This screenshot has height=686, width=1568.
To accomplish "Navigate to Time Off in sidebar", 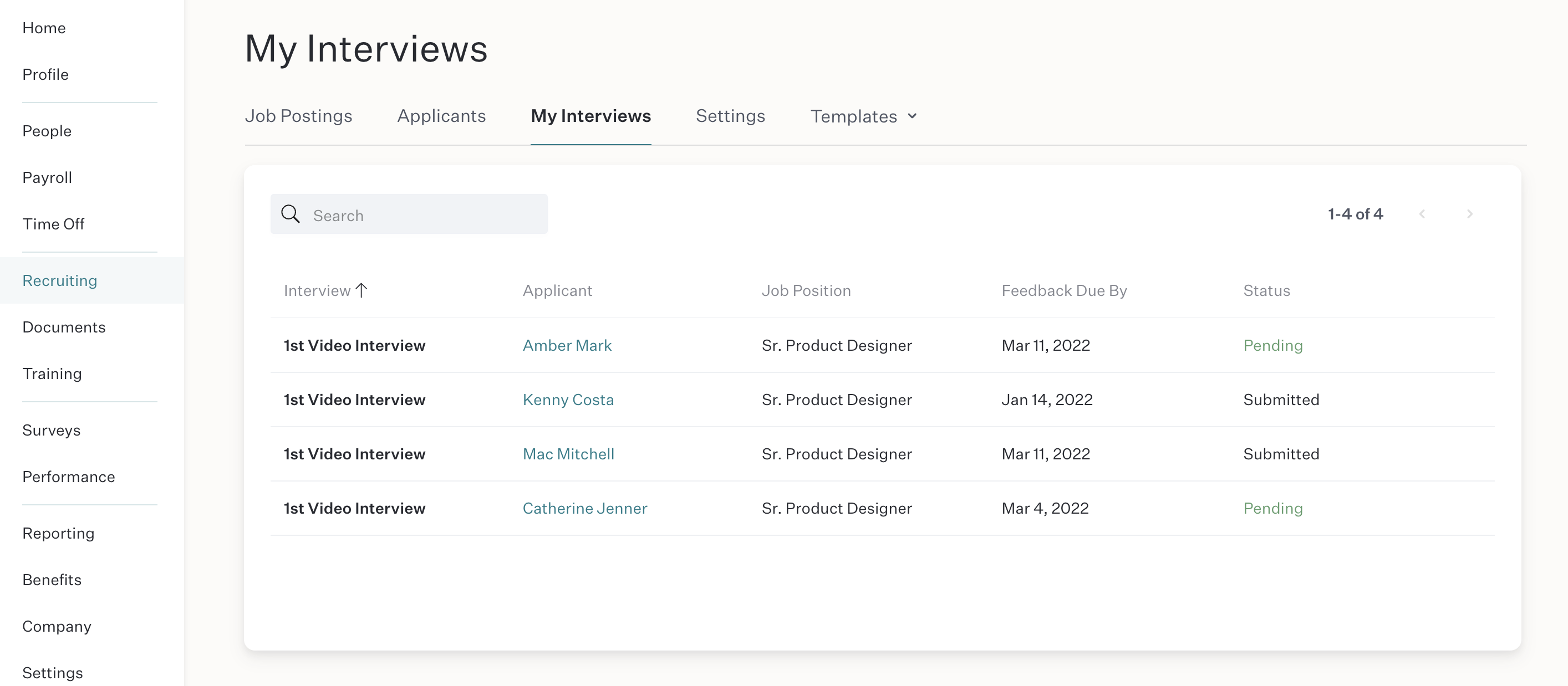I will [x=54, y=224].
